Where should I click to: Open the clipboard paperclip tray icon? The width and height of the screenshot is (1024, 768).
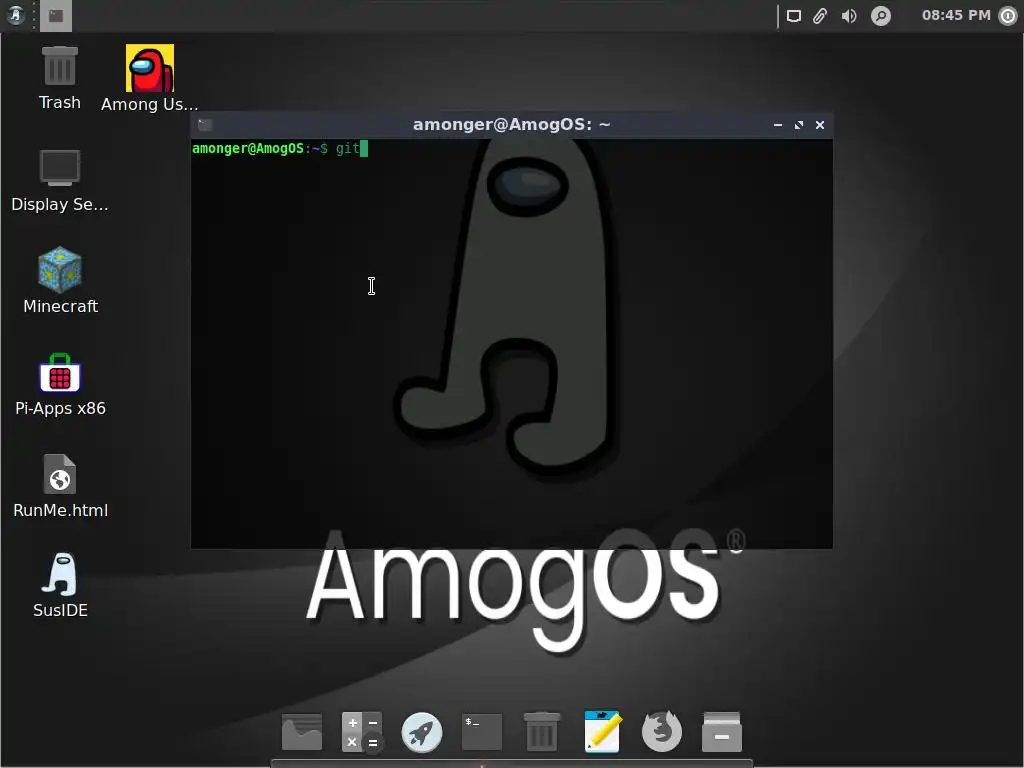(820, 16)
